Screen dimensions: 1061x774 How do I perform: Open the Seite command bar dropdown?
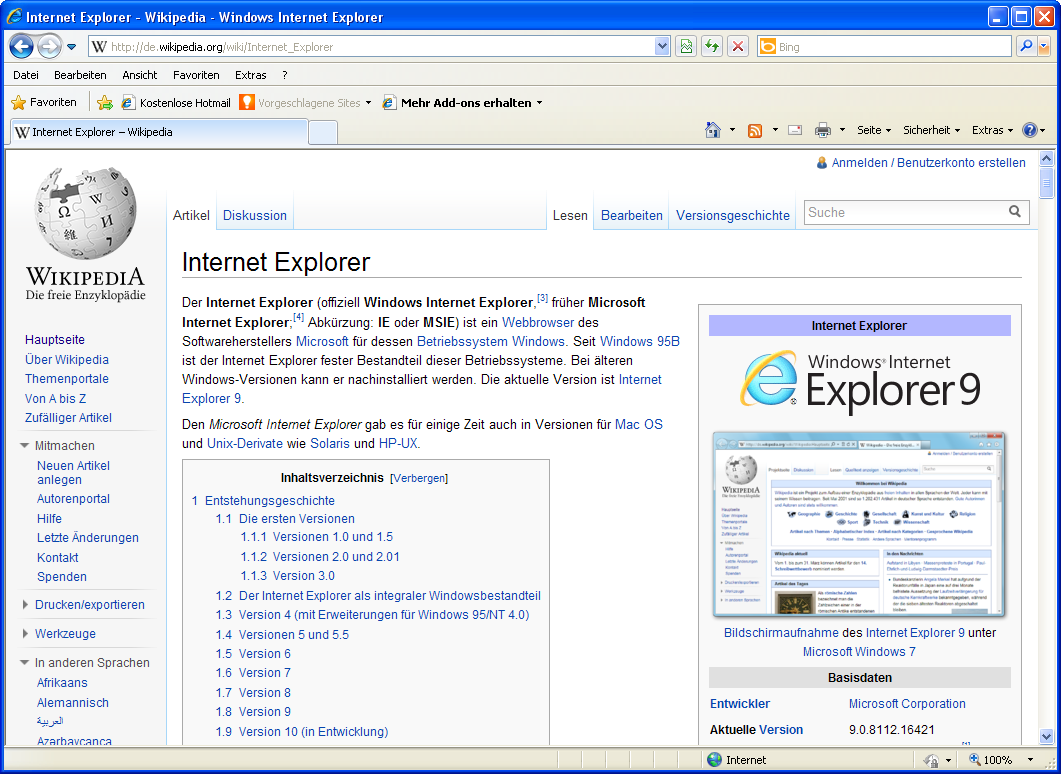click(874, 130)
